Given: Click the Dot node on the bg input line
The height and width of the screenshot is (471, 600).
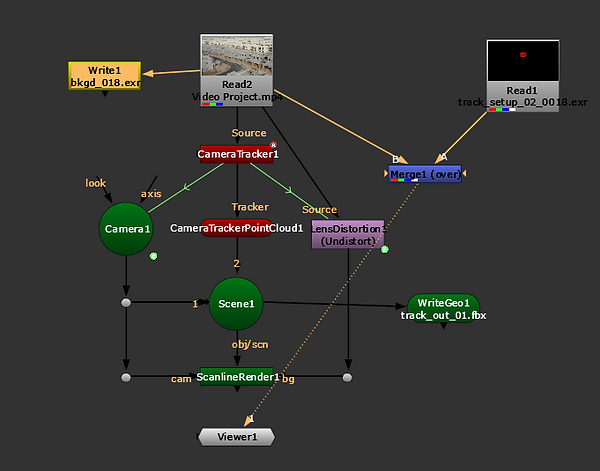Looking at the screenshot, I should click(347, 378).
